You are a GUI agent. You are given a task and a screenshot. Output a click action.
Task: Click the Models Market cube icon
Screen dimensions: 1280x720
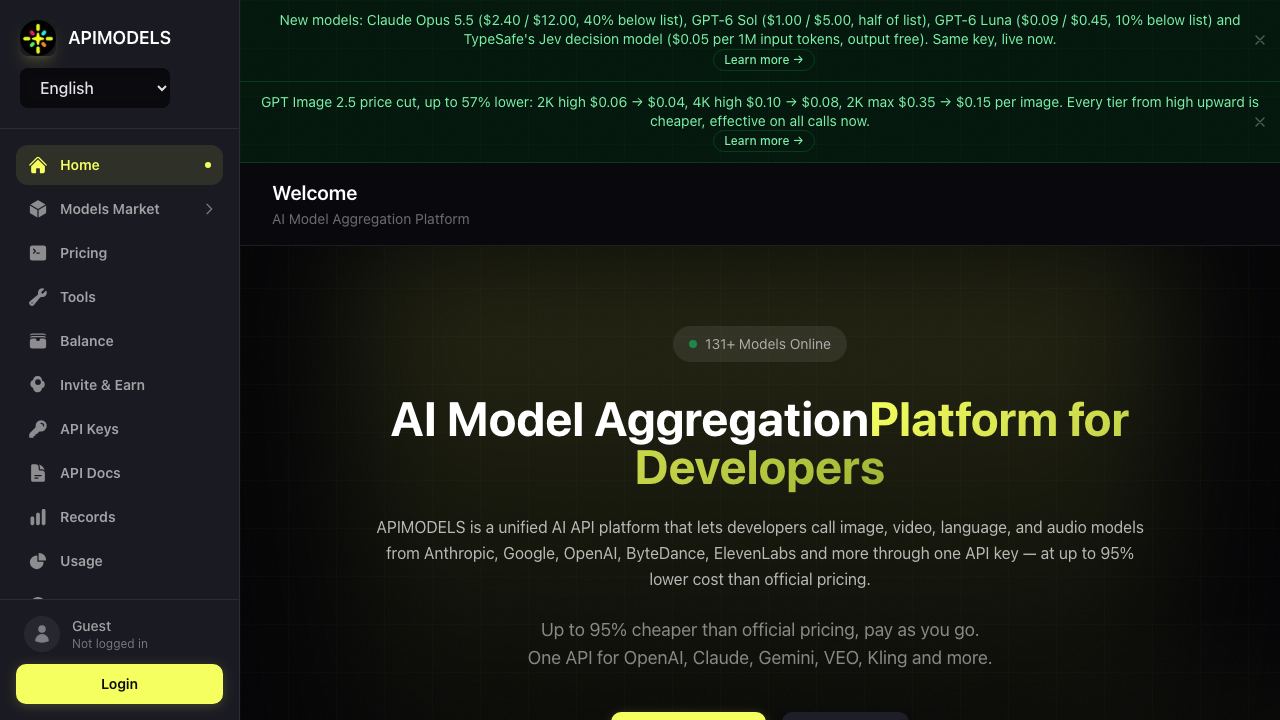(x=38, y=209)
